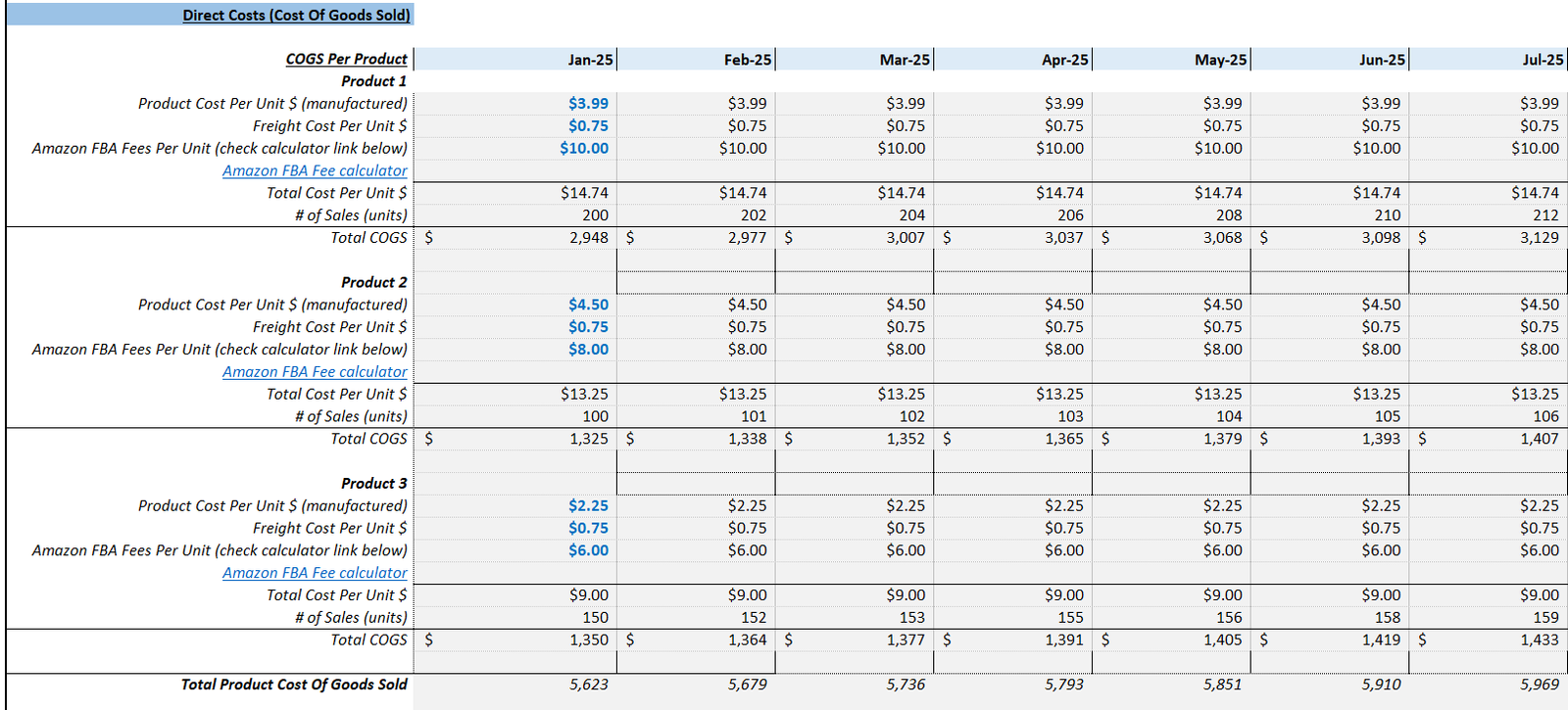Select Product 1 manufactured cost $3.99 for Jan-25
The width and height of the screenshot is (1568, 710).
point(588,104)
